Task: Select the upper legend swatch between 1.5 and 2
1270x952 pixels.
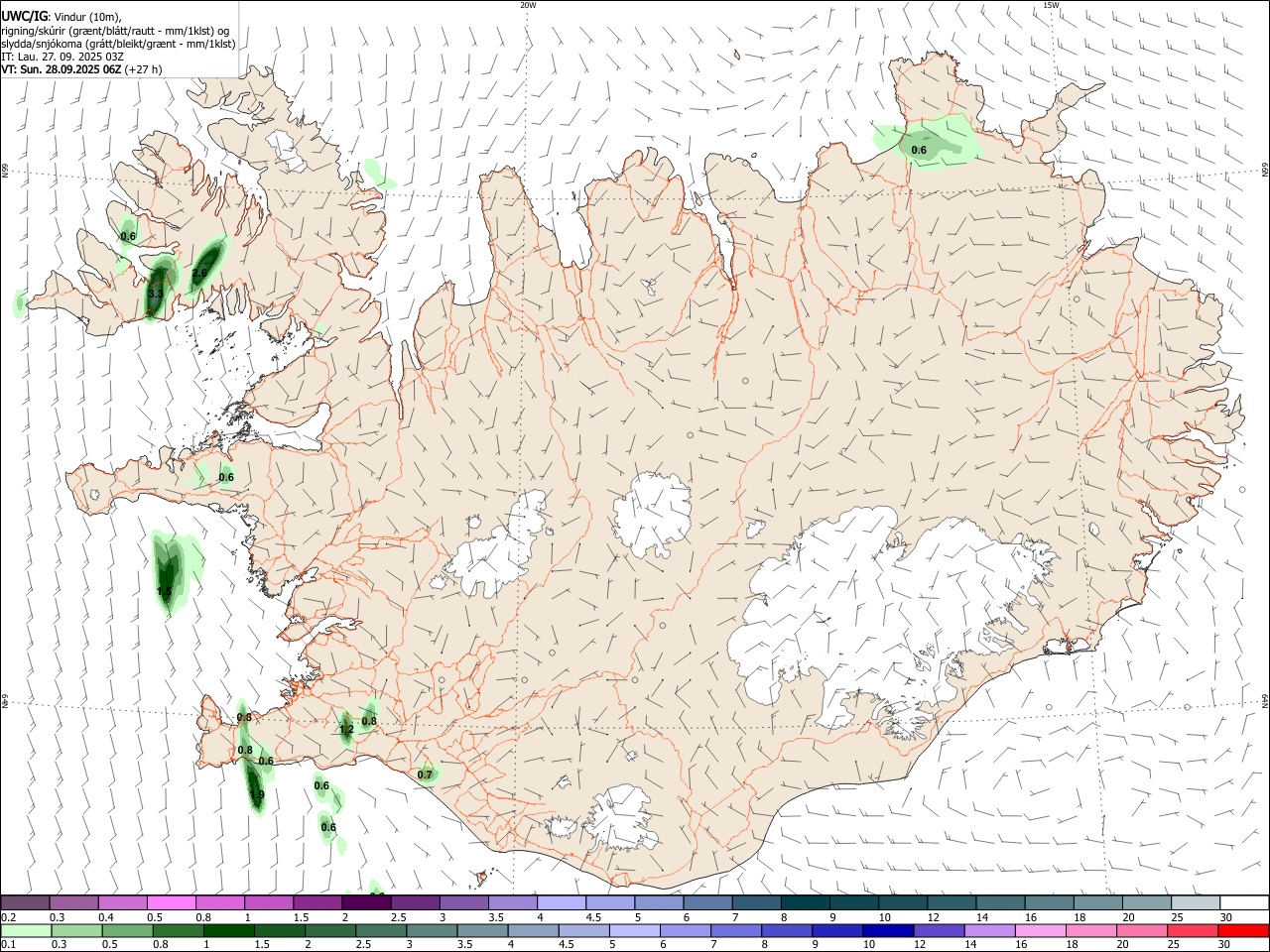Action: (317, 902)
